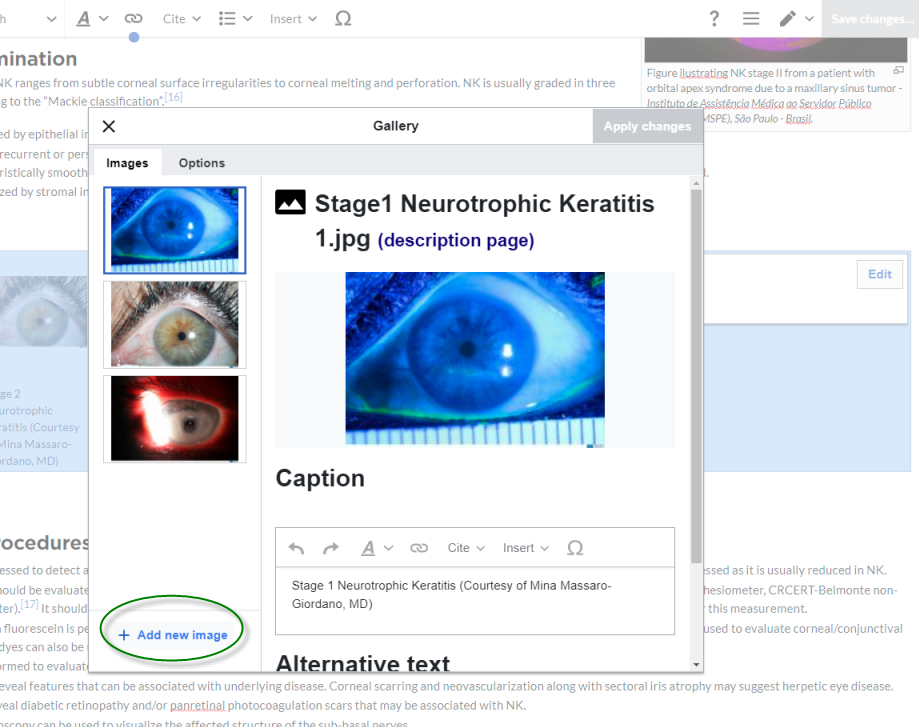Click the undo arrow in the caption toolbar
This screenshot has height=727, width=919.
[x=296, y=548]
